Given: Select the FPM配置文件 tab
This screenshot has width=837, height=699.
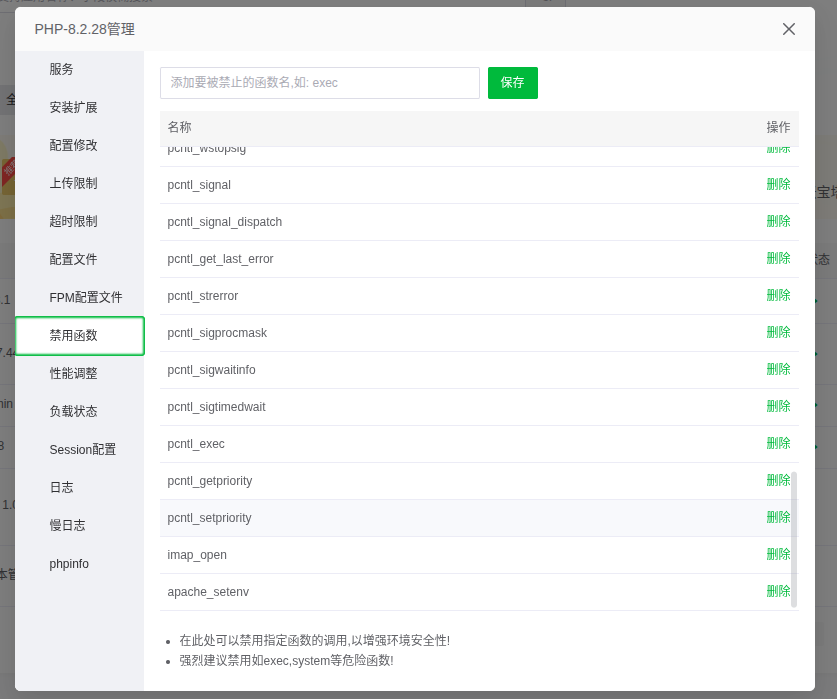Looking at the screenshot, I should click(x=86, y=298).
